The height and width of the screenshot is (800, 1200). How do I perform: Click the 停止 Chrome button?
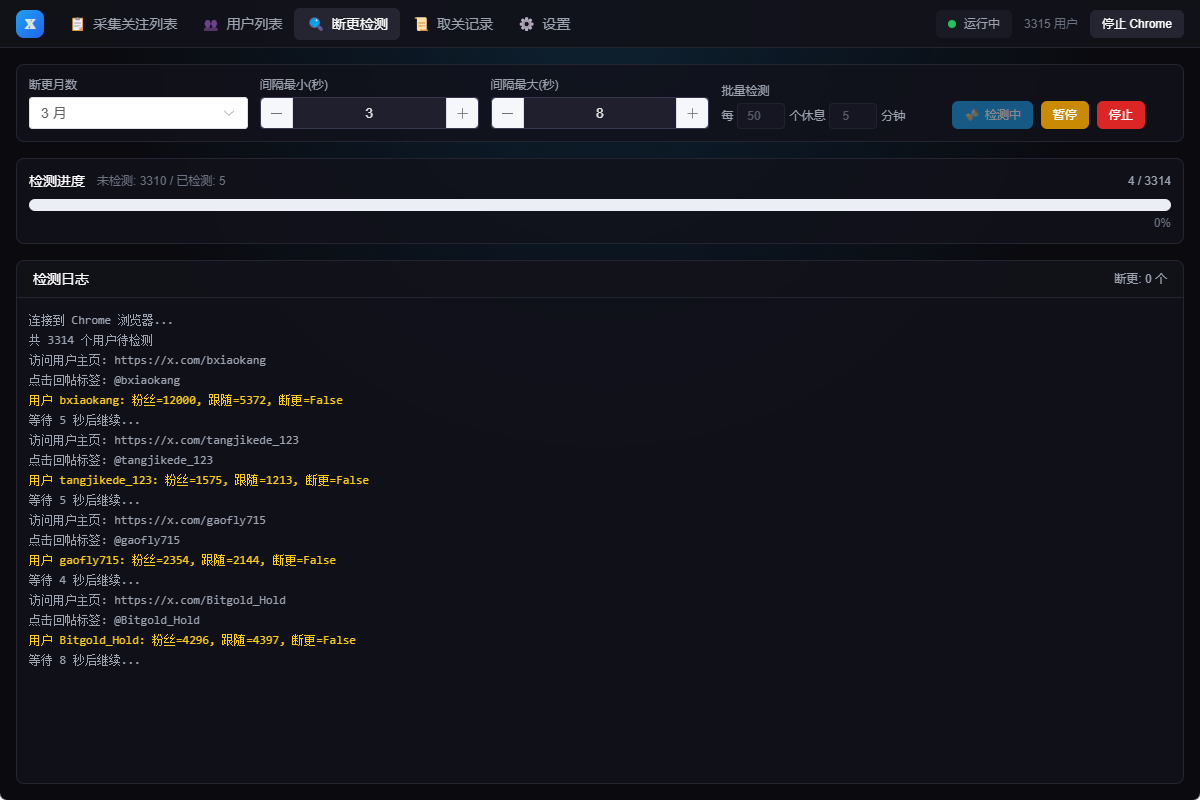coord(1136,24)
